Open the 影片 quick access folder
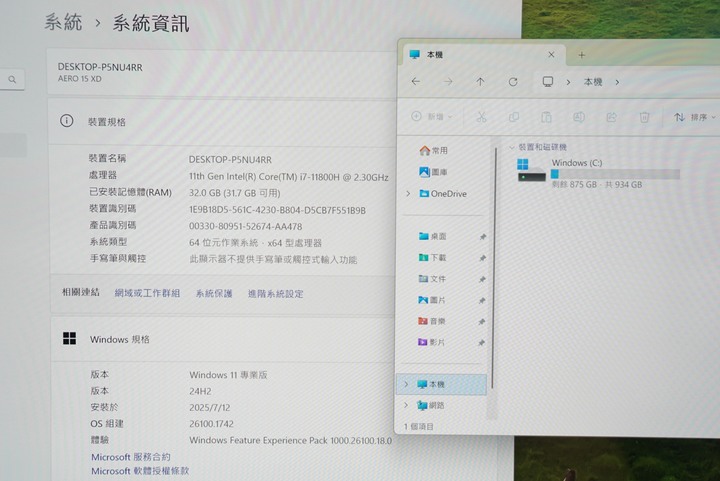720x481 pixels. point(431,342)
